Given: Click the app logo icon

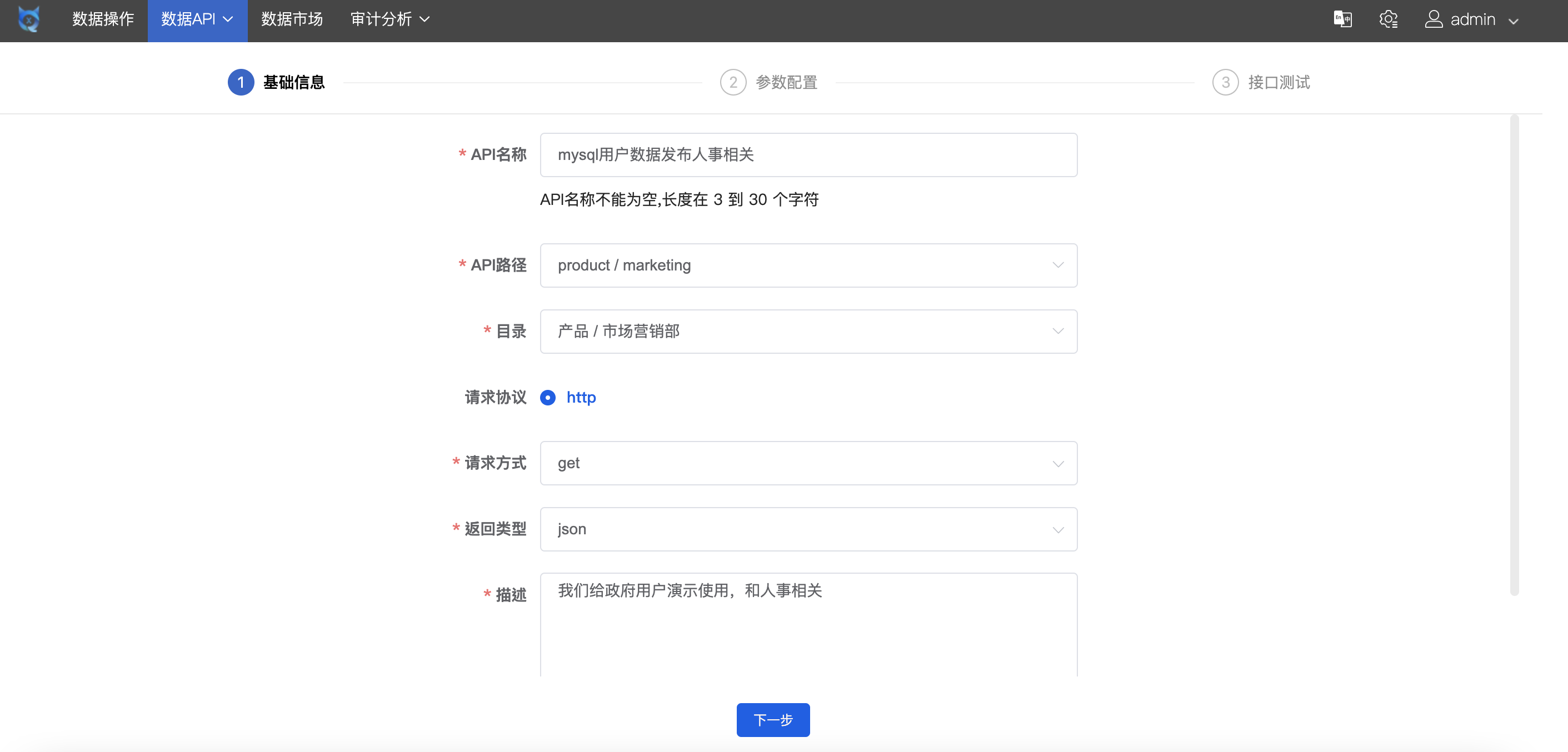Looking at the screenshot, I should pyautogui.click(x=28, y=19).
